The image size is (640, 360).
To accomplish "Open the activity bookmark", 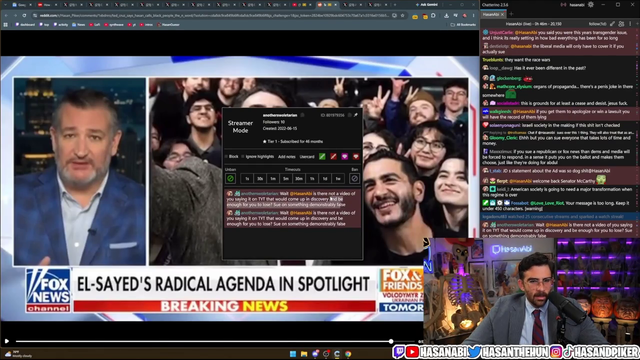I will coord(60,24).
